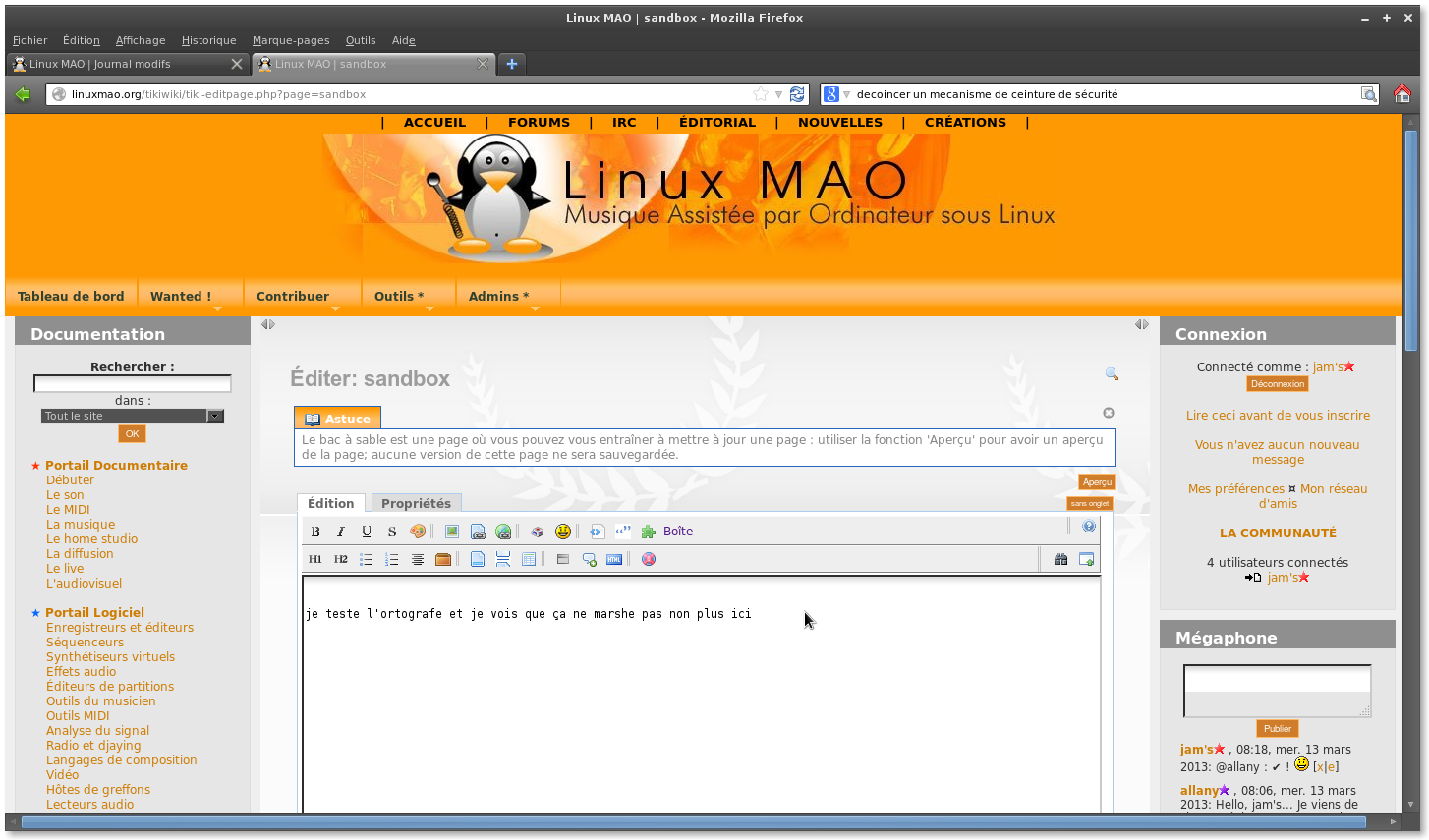Viewport: 1429px width, 840px height.
Task: Select the Édition editor tab
Action: pos(331,504)
